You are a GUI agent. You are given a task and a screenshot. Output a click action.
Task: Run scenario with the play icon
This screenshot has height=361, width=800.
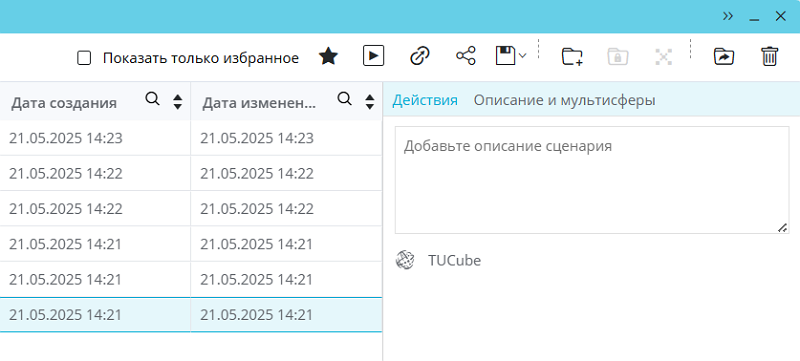[373, 56]
